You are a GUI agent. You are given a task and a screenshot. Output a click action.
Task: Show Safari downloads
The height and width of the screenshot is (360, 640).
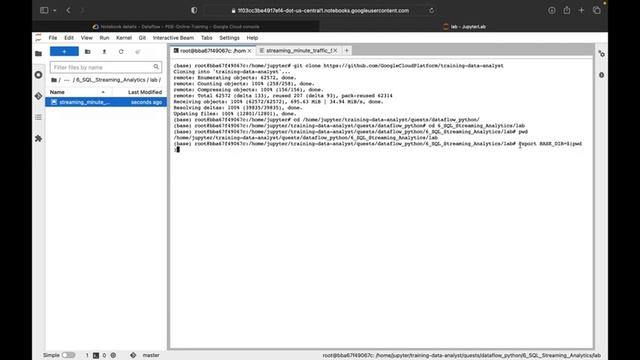(552, 10)
